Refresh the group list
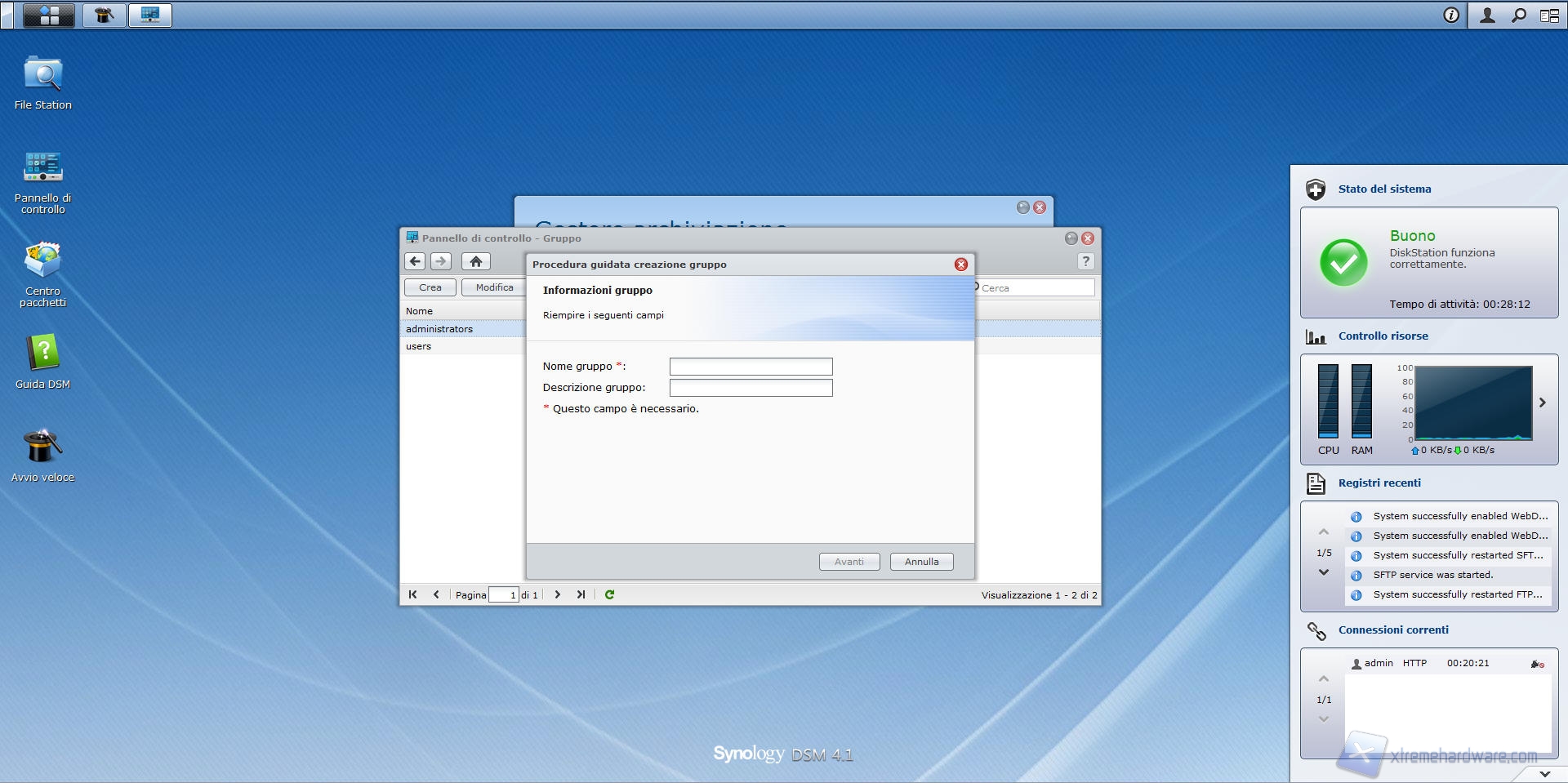 (x=609, y=594)
